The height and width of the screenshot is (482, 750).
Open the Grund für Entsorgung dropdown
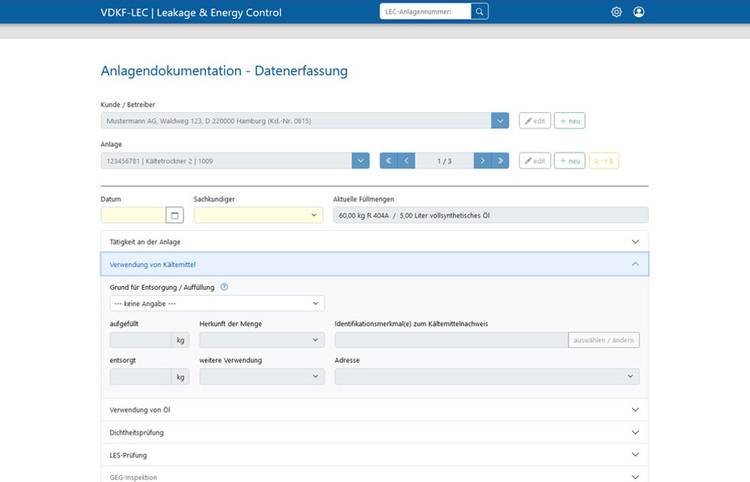pos(216,303)
